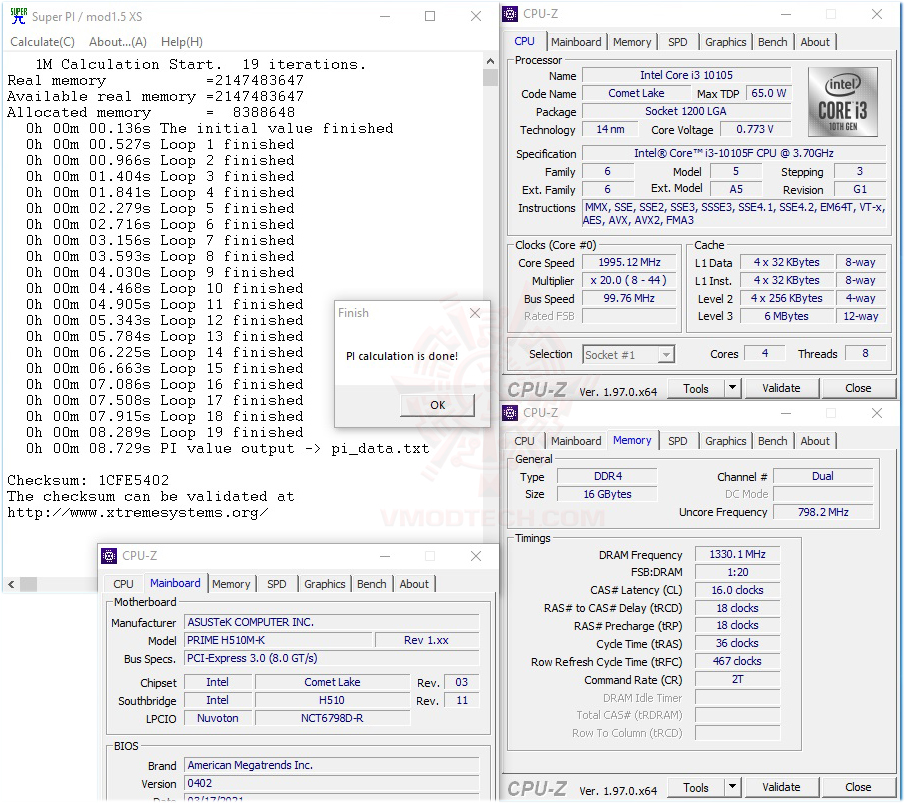Screen dimensions: 905x803
Task: Click motherboard model PRIME H510M-K field
Action: tap(278, 640)
